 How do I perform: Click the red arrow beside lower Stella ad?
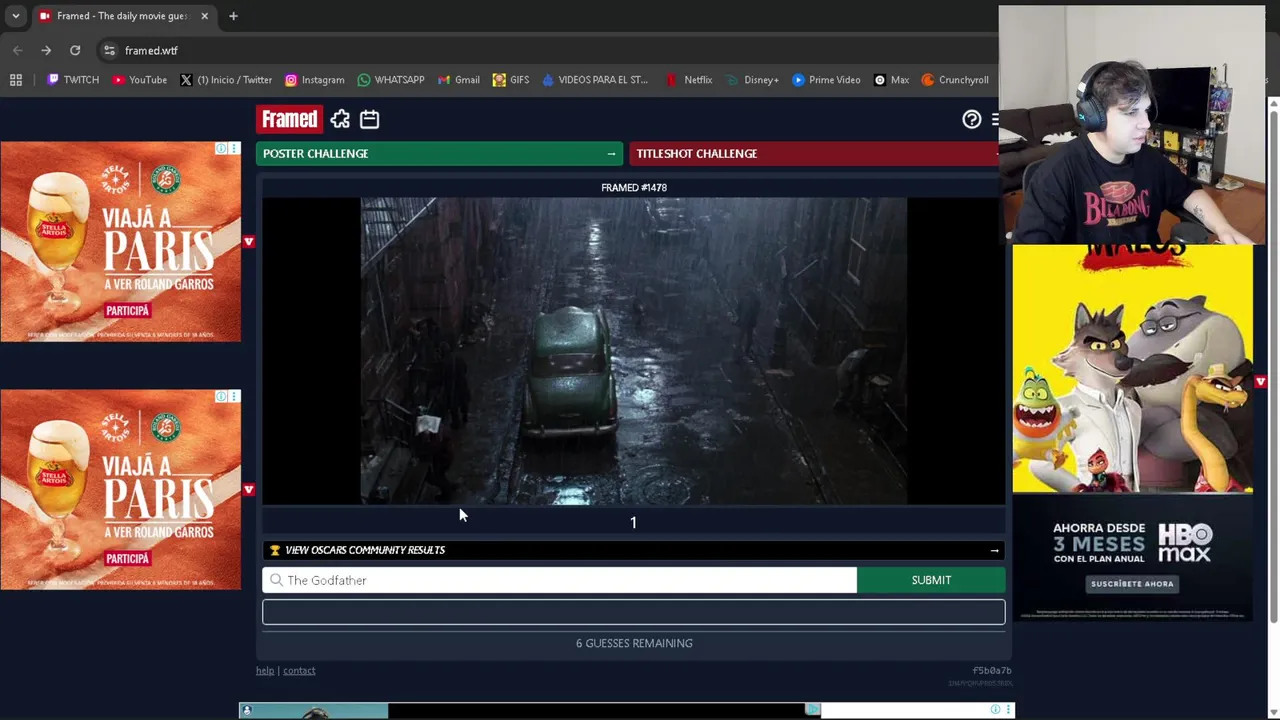249,490
